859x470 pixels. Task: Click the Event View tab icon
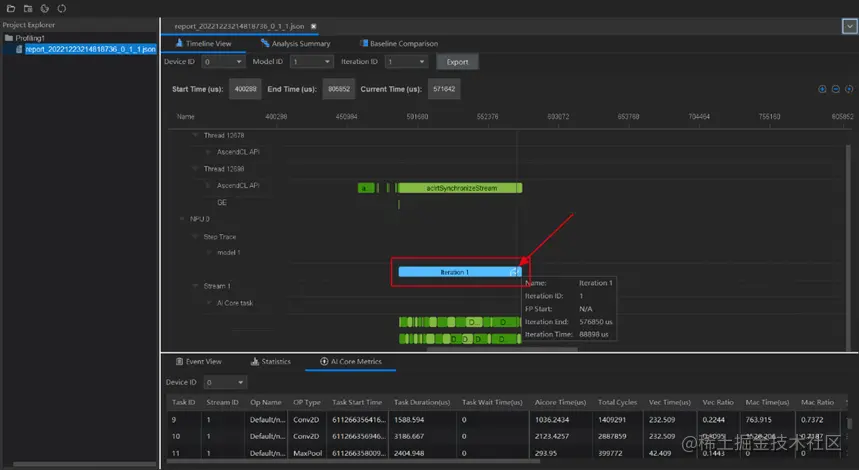point(179,362)
